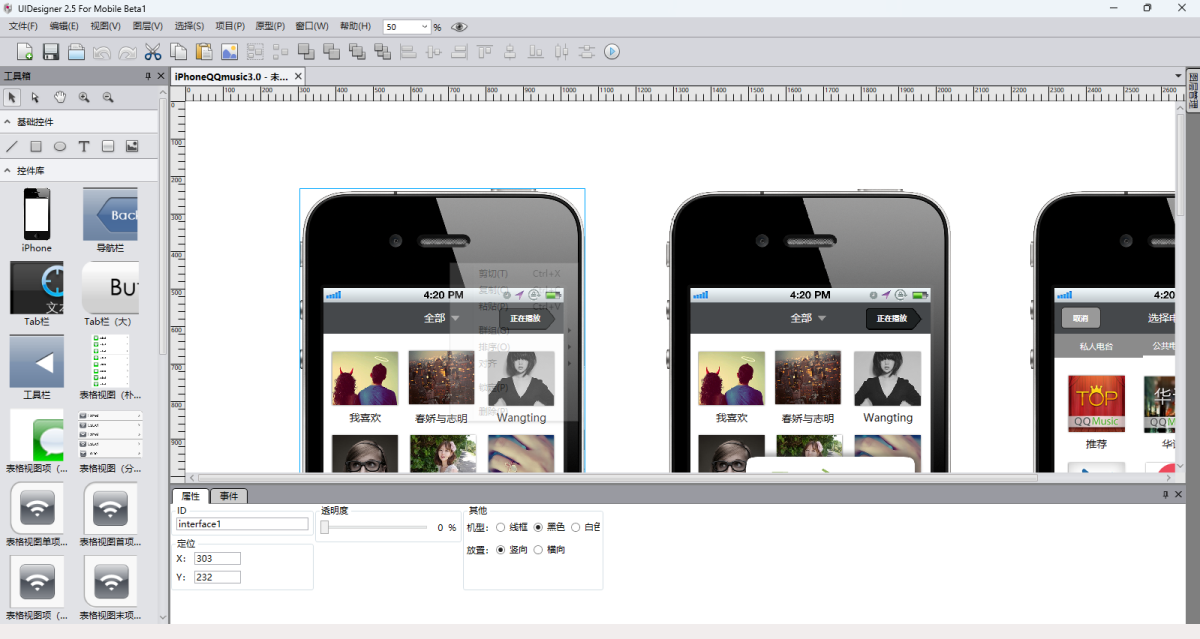Toggle the eye preview icon
The width and height of the screenshot is (1200, 639).
point(459,27)
